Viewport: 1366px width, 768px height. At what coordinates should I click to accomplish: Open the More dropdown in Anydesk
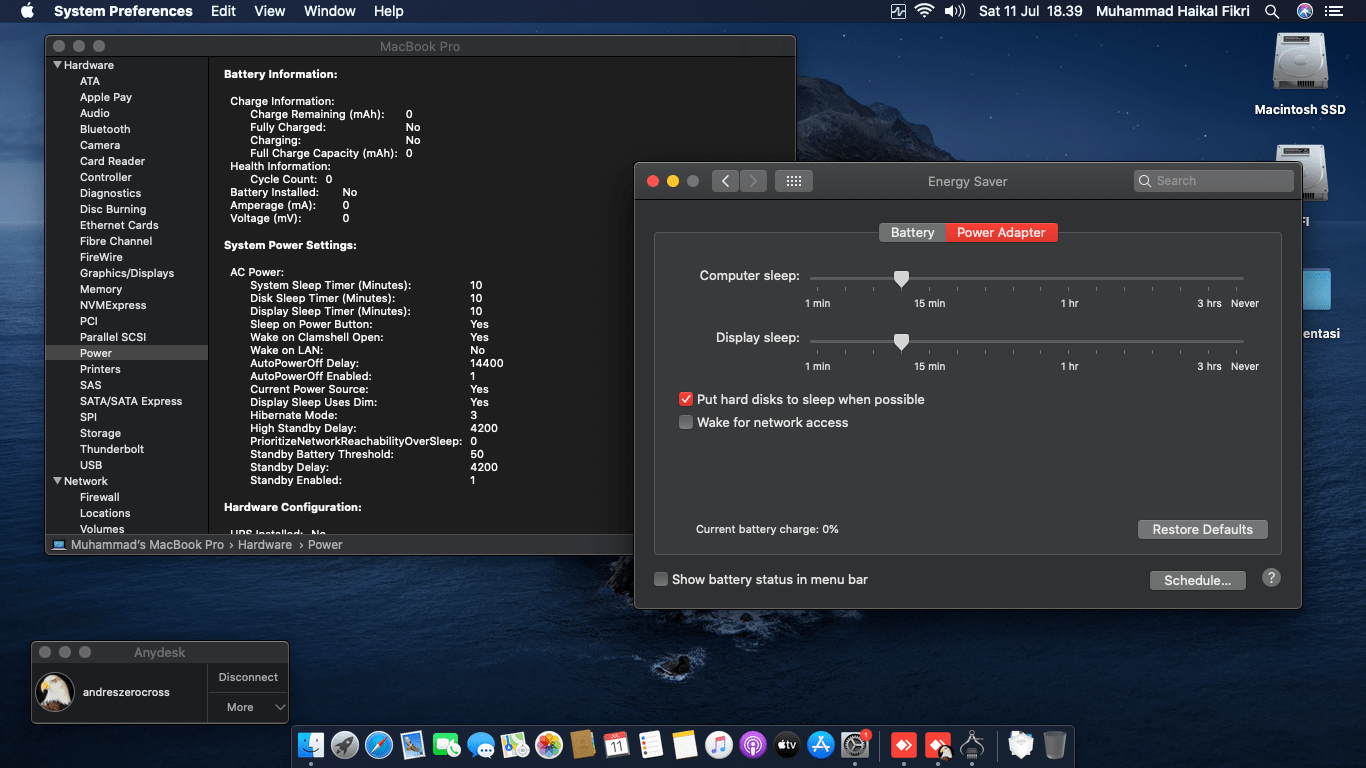(x=248, y=707)
